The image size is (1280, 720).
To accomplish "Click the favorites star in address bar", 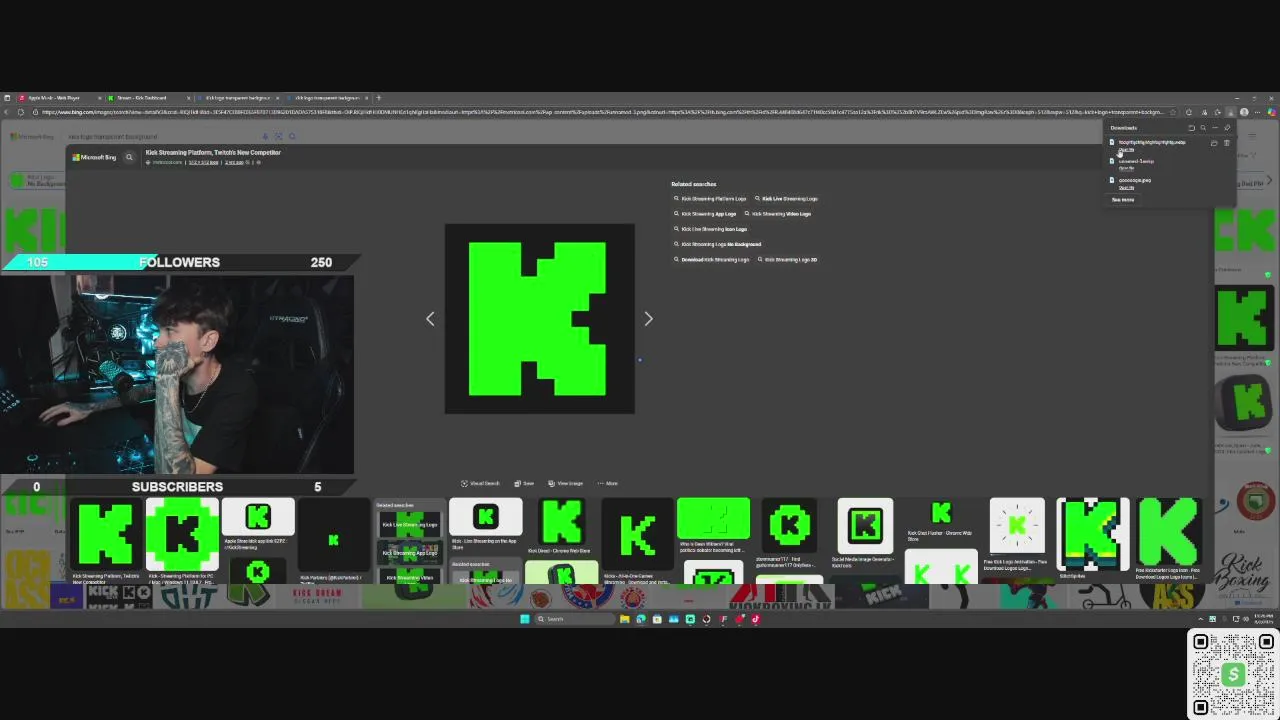I will [1173, 112].
